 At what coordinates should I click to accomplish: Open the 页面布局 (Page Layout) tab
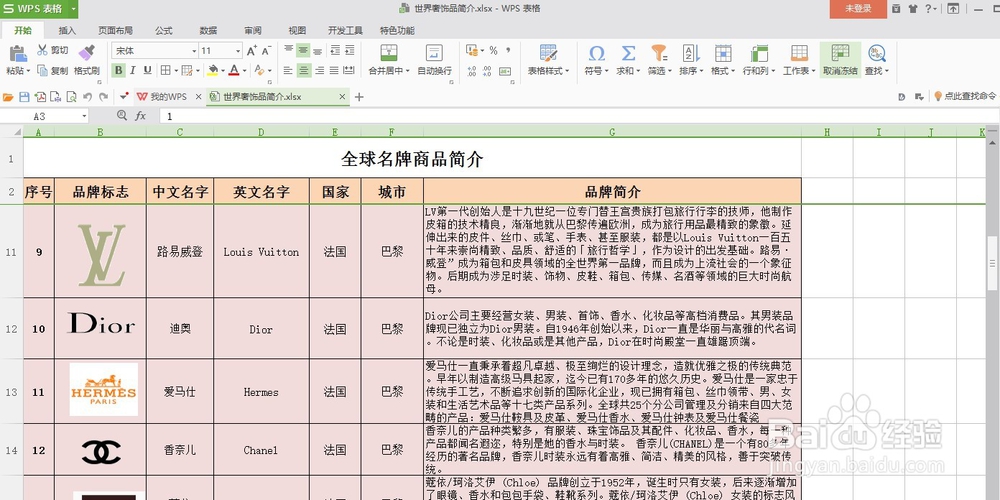pyautogui.click(x=115, y=30)
